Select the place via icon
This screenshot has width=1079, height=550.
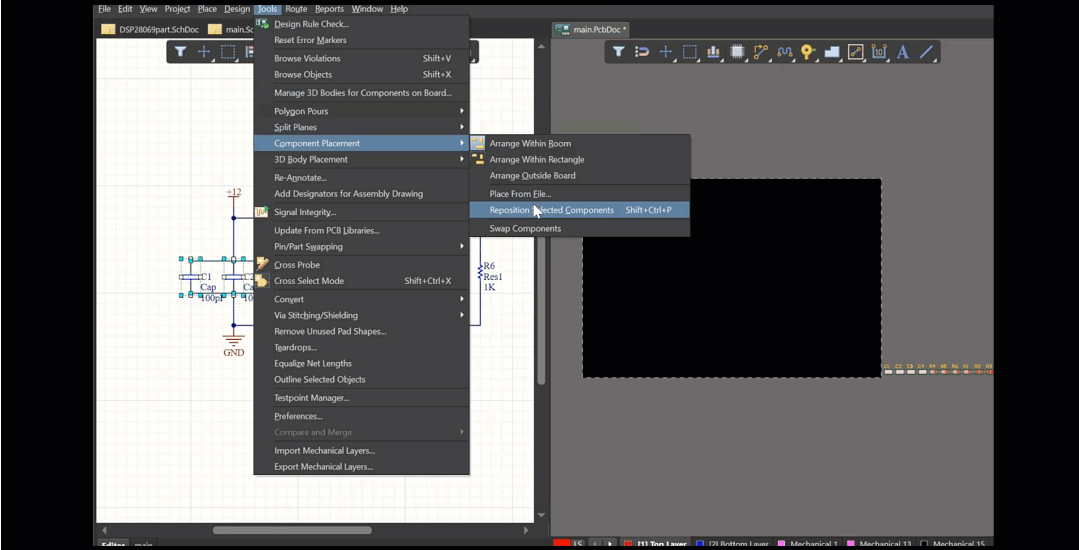808,52
